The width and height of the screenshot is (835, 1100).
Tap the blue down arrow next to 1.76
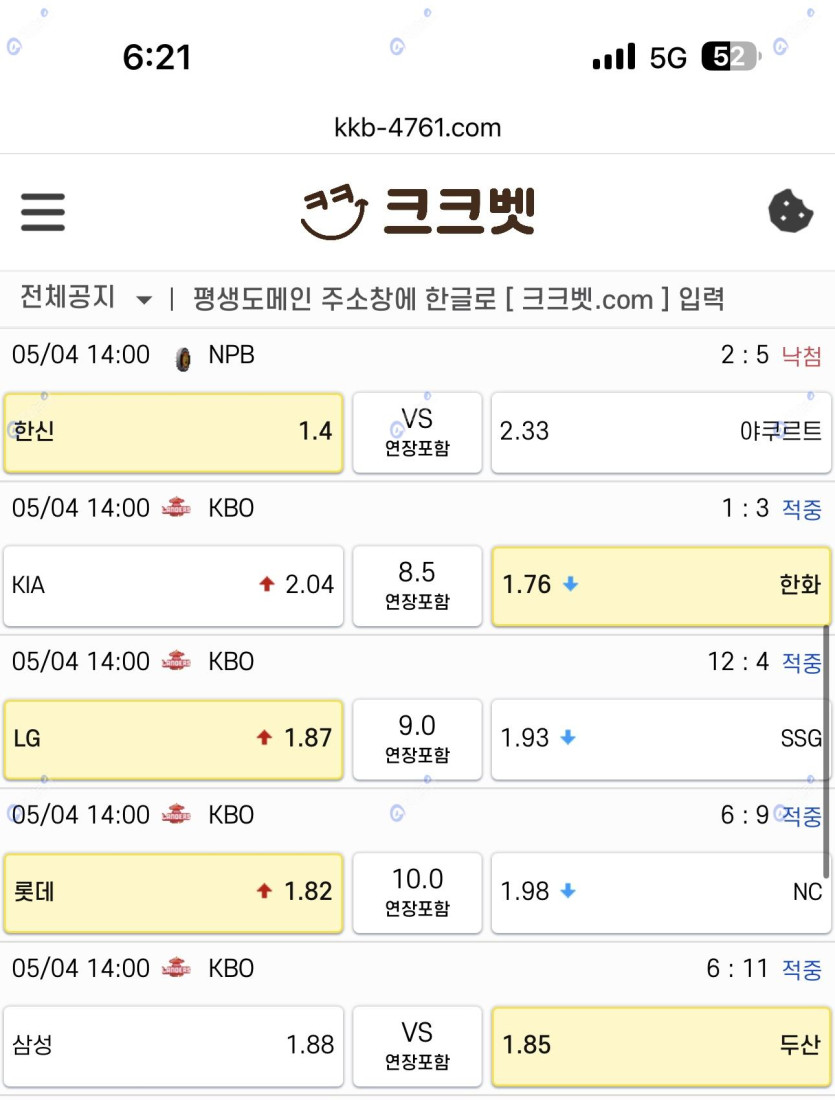(570, 584)
